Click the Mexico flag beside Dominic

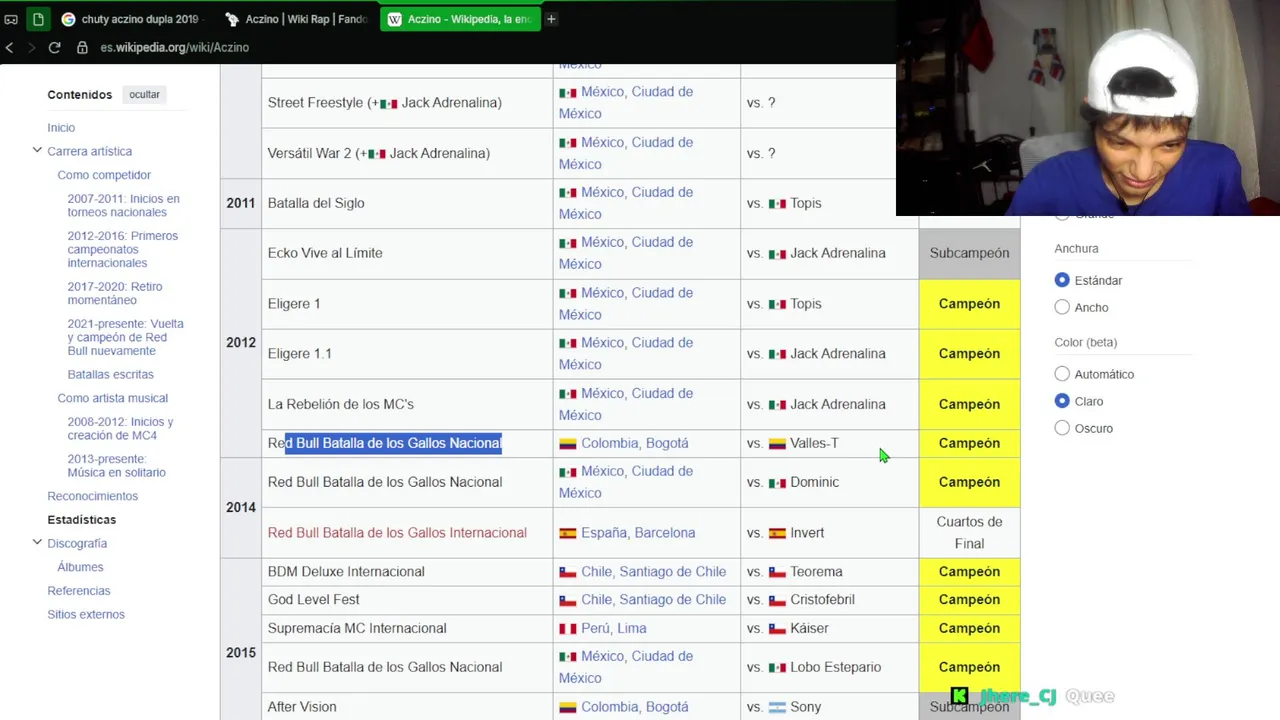(777, 482)
